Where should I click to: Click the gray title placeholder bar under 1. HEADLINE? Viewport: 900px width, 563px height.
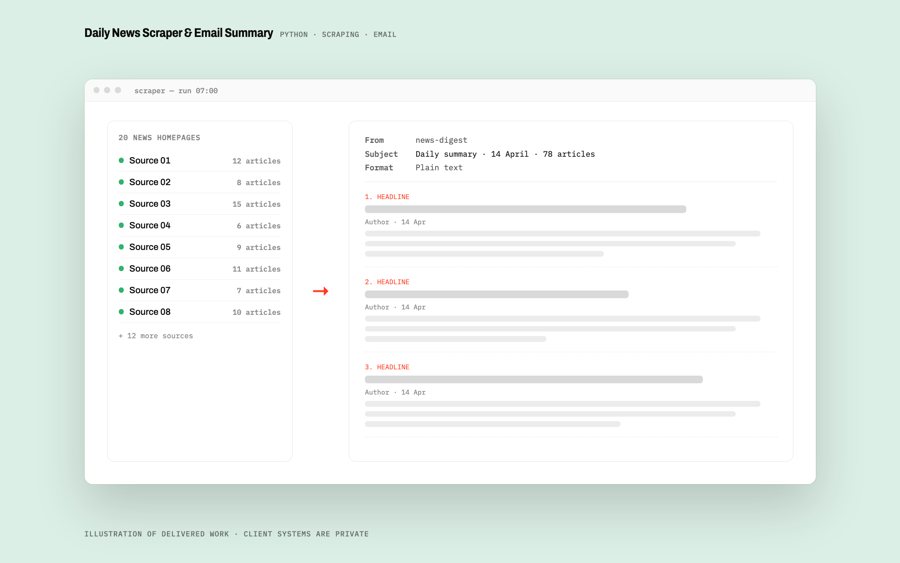(526, 209)
